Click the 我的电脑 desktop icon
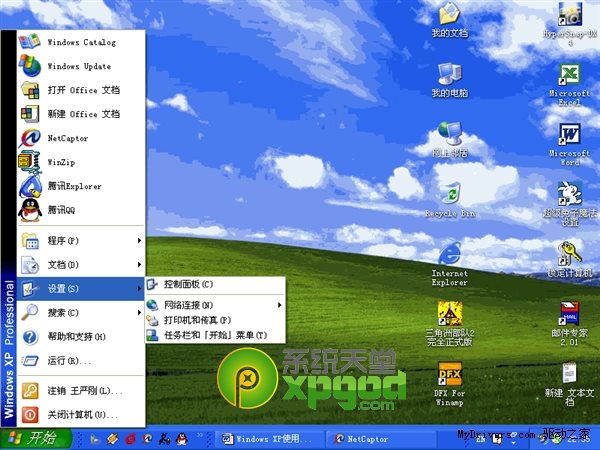Viewport: 600px width, 450px height. coord(449,75)
